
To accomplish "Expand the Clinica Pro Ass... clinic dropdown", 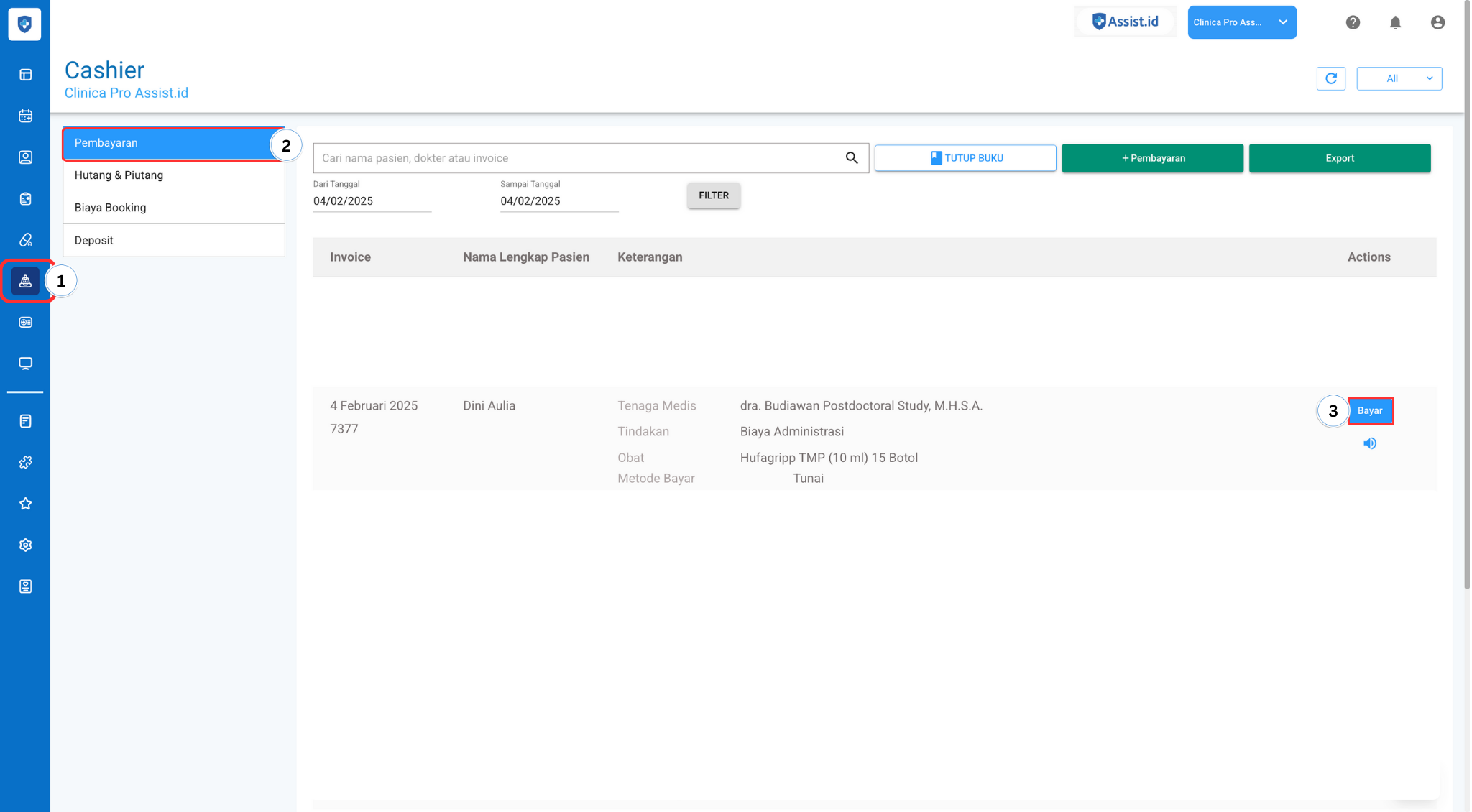I will pyautogui.click(x=1241, y=22).
